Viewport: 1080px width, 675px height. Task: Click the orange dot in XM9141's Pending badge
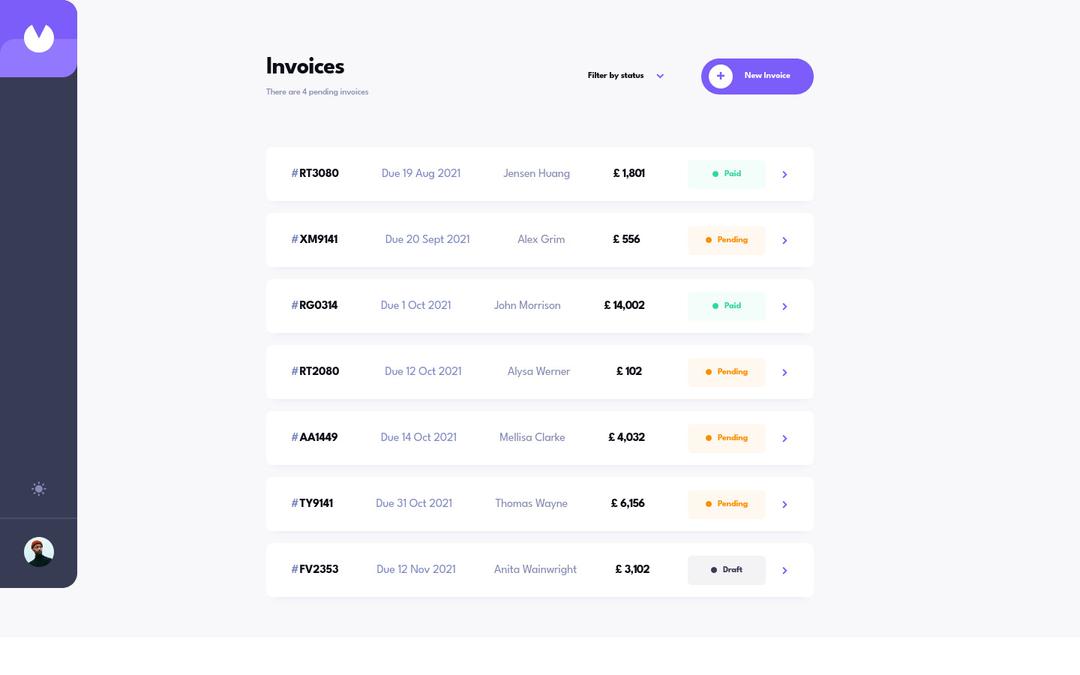coord(710,240)
